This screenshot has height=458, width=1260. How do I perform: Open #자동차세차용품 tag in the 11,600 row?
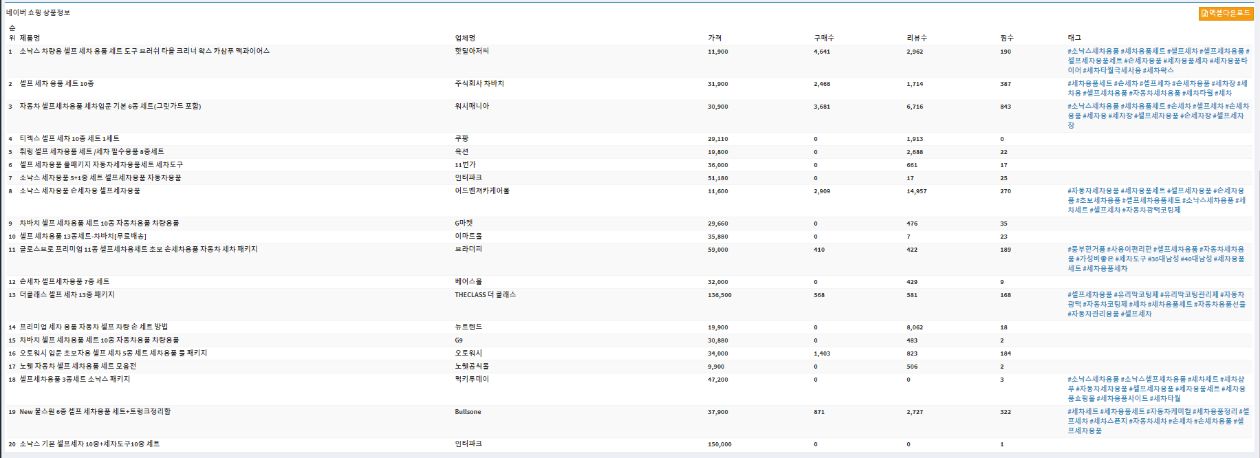[1093, 190]
